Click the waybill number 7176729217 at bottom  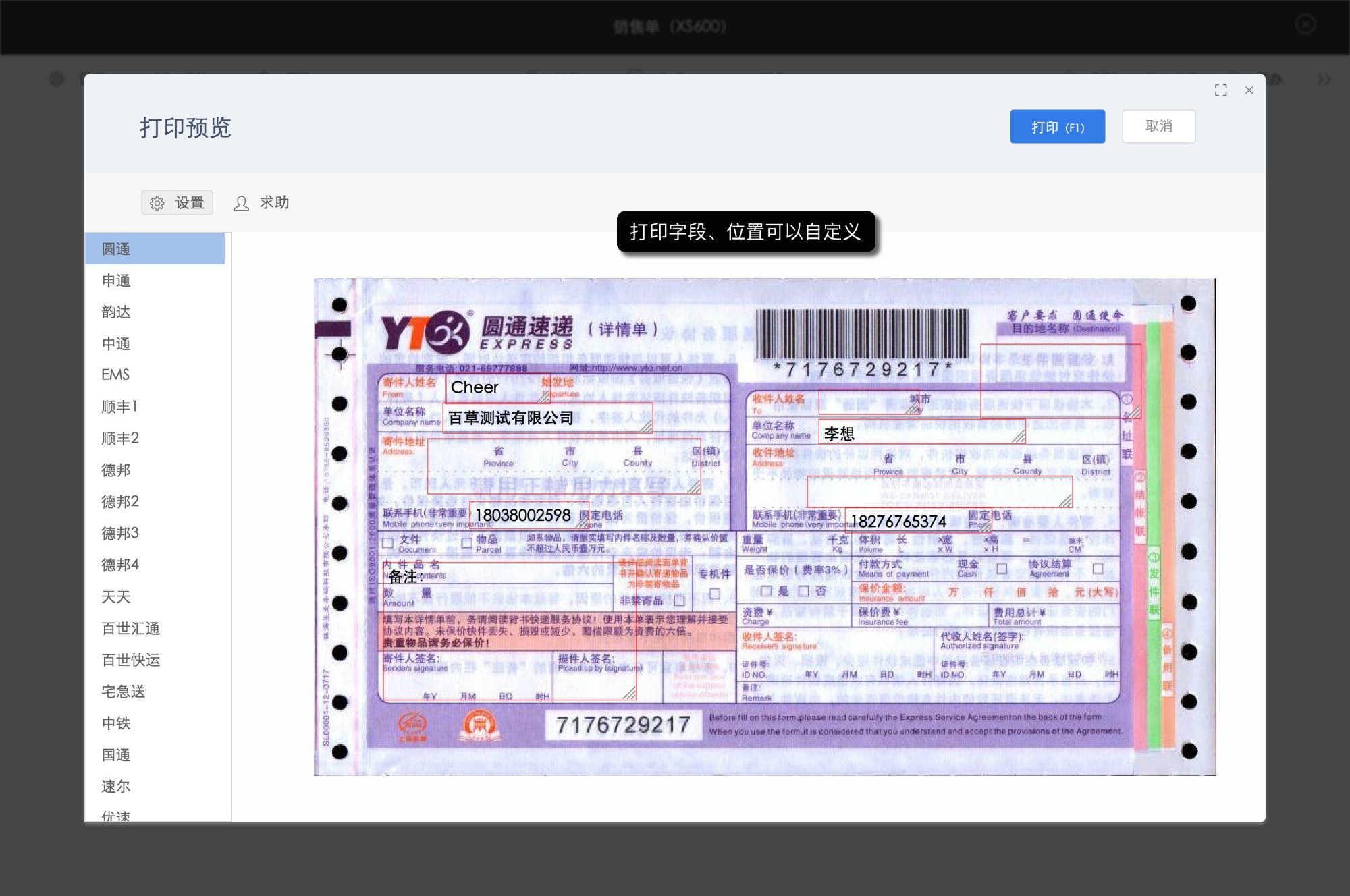coord(623,725)
